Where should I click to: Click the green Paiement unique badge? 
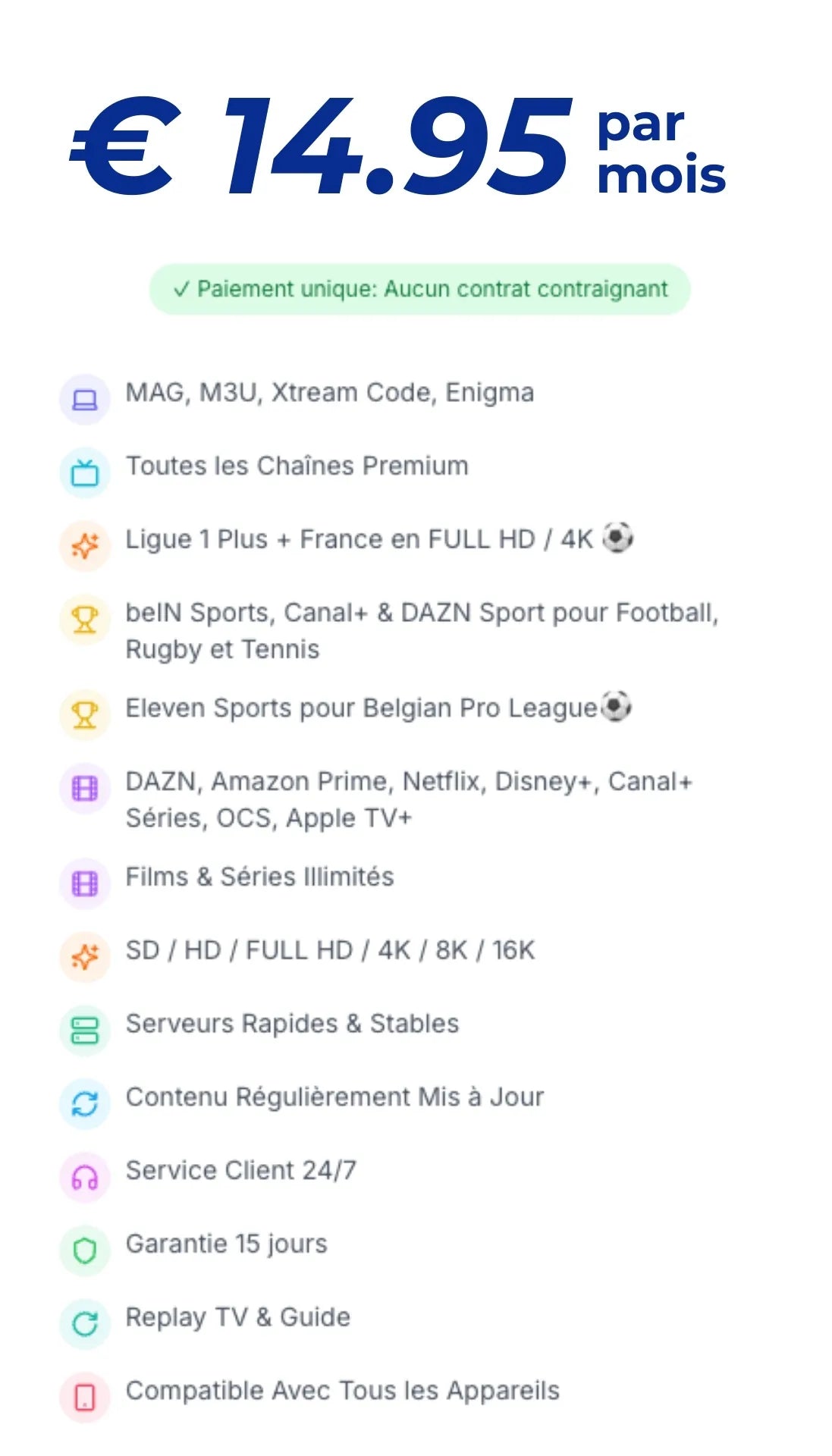(420, 289)
